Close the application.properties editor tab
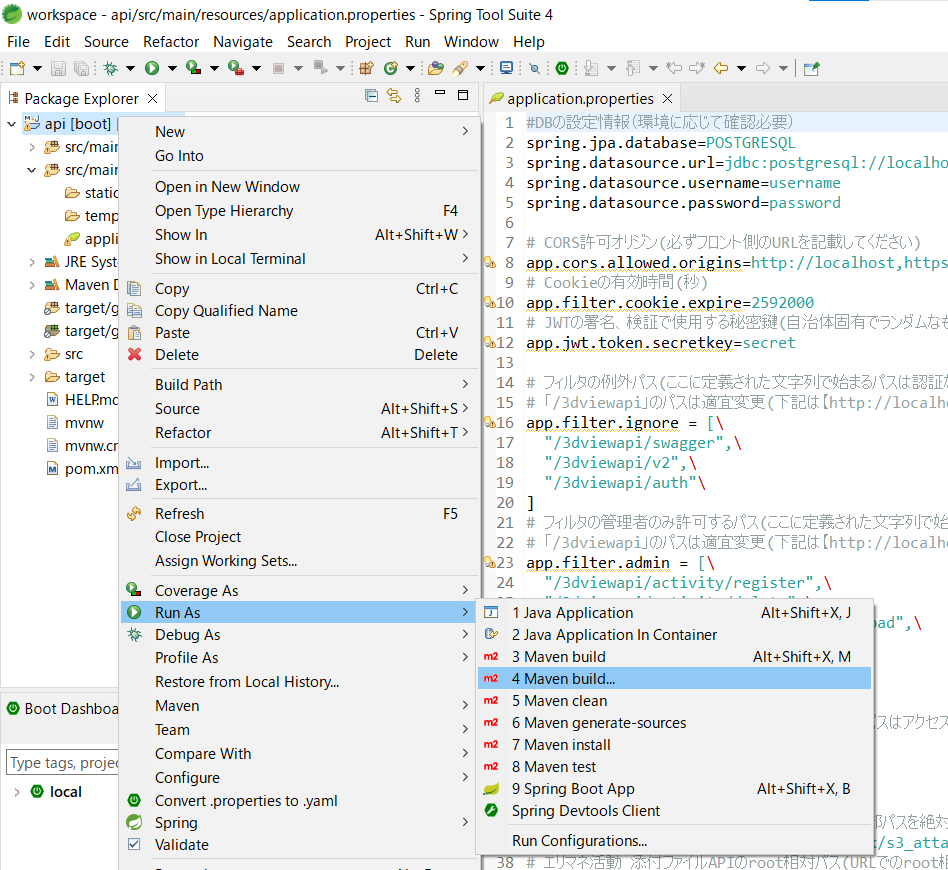 pos(667,99)
